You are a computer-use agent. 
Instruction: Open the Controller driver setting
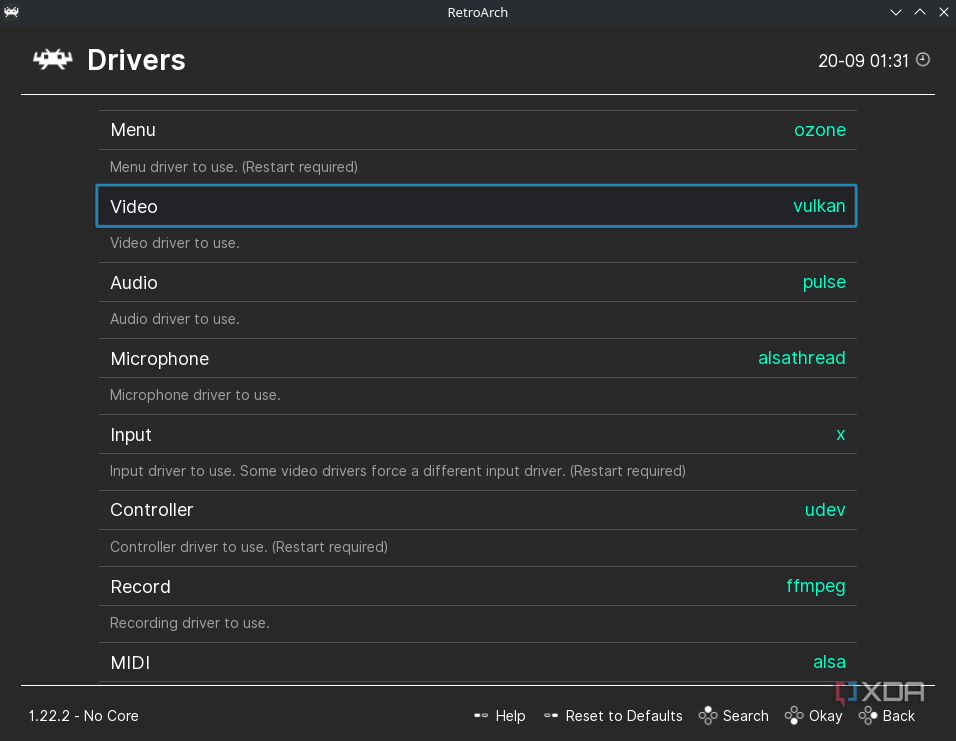[477, 510]
